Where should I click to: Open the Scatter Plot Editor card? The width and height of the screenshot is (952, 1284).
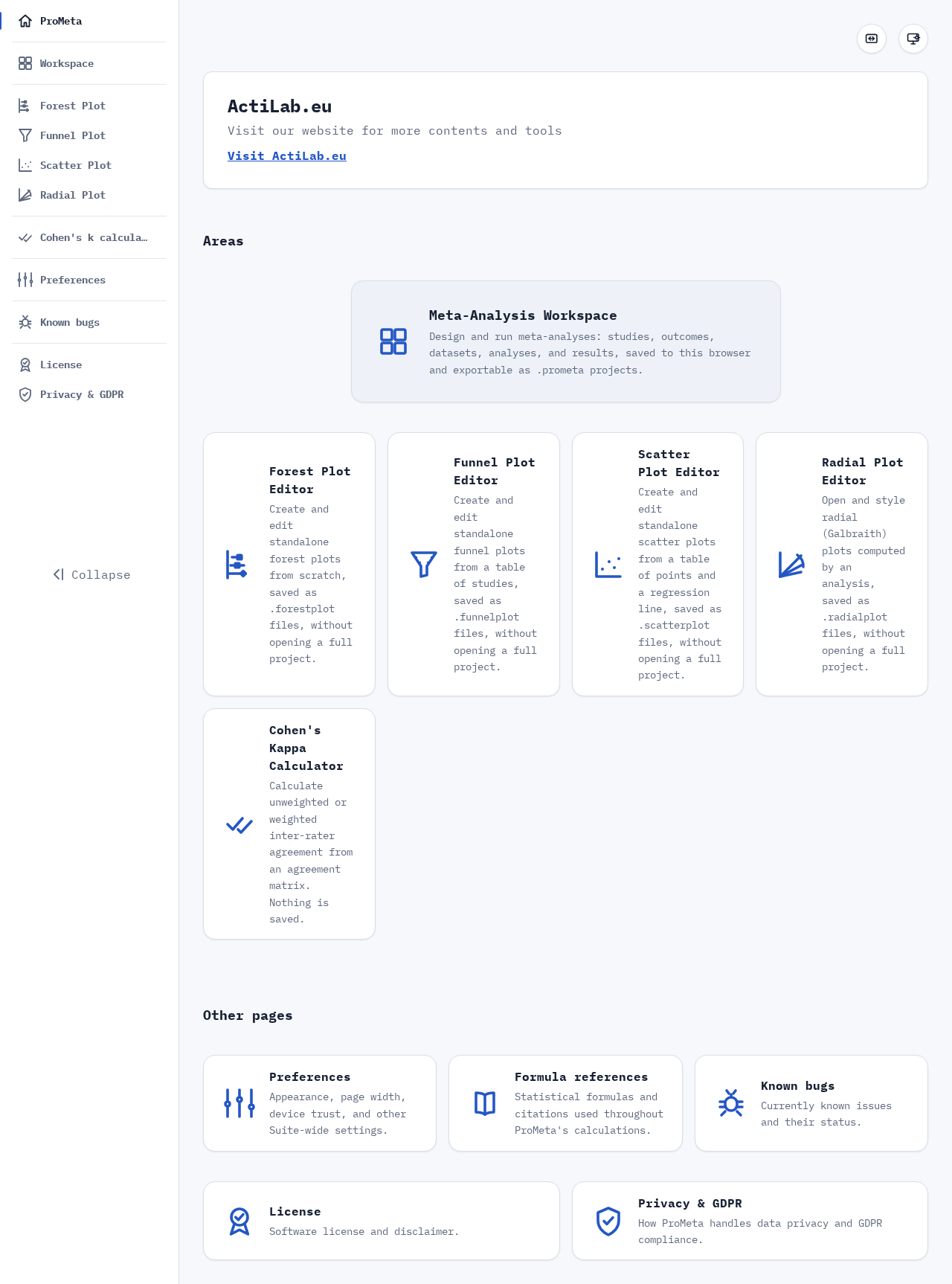pyautogui.click(x=657, y=564)
